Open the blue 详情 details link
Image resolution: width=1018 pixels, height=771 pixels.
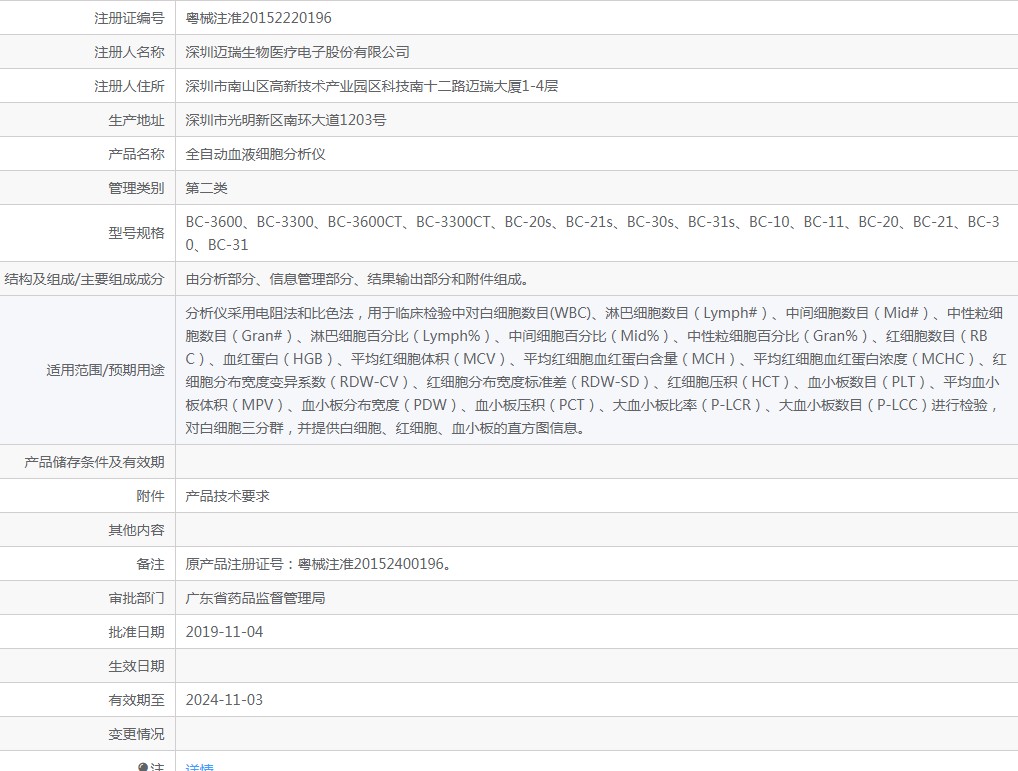click(199, 767)
